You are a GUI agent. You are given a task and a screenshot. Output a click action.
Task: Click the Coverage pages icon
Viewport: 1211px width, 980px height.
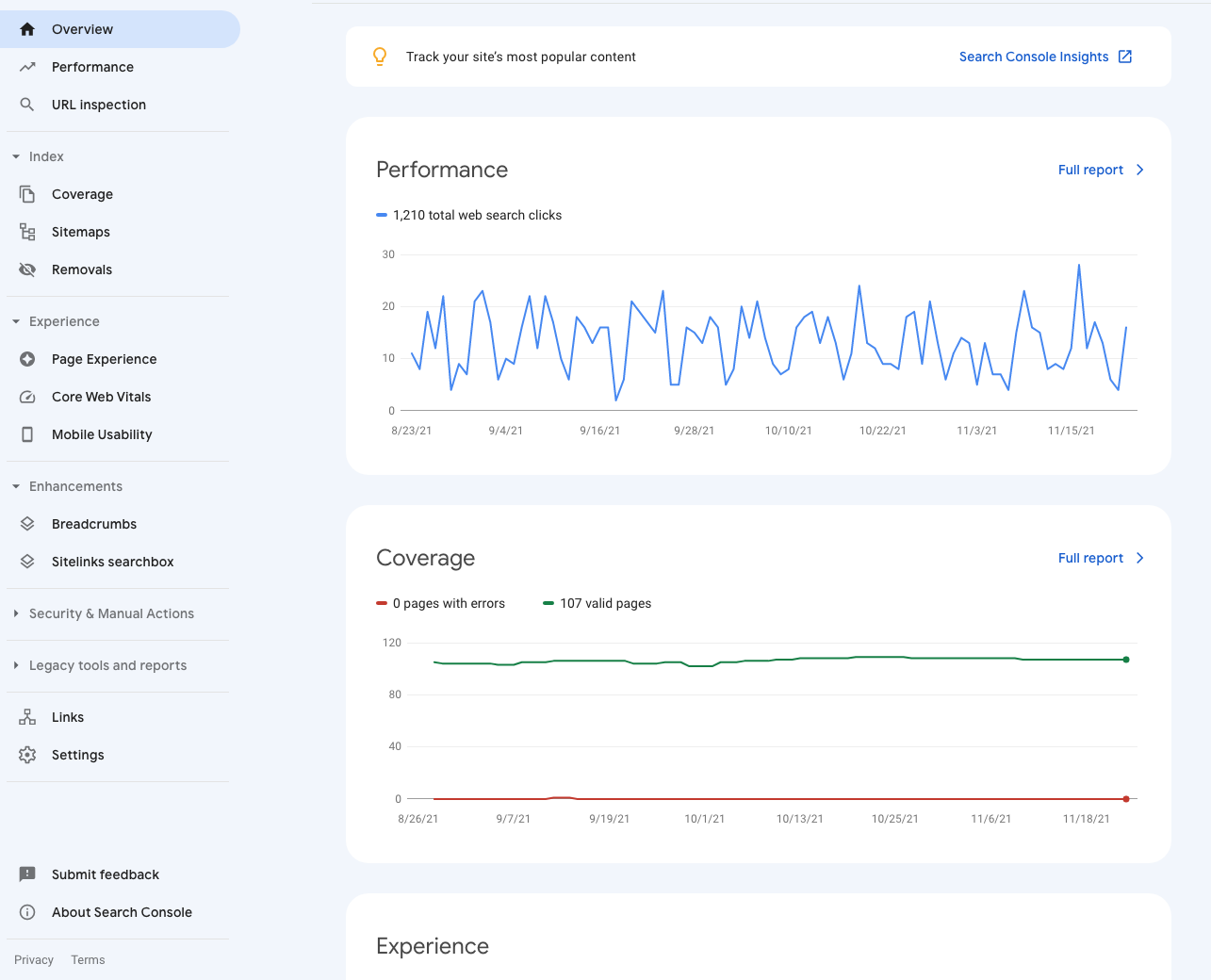(27, 194)
